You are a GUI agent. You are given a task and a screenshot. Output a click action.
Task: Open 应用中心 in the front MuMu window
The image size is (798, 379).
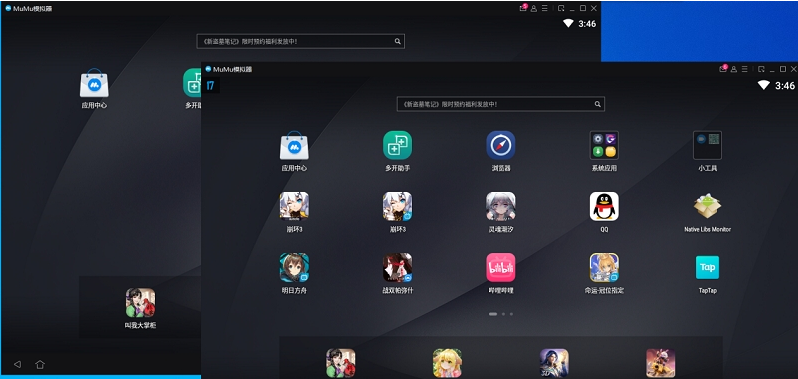coord(294,145)
